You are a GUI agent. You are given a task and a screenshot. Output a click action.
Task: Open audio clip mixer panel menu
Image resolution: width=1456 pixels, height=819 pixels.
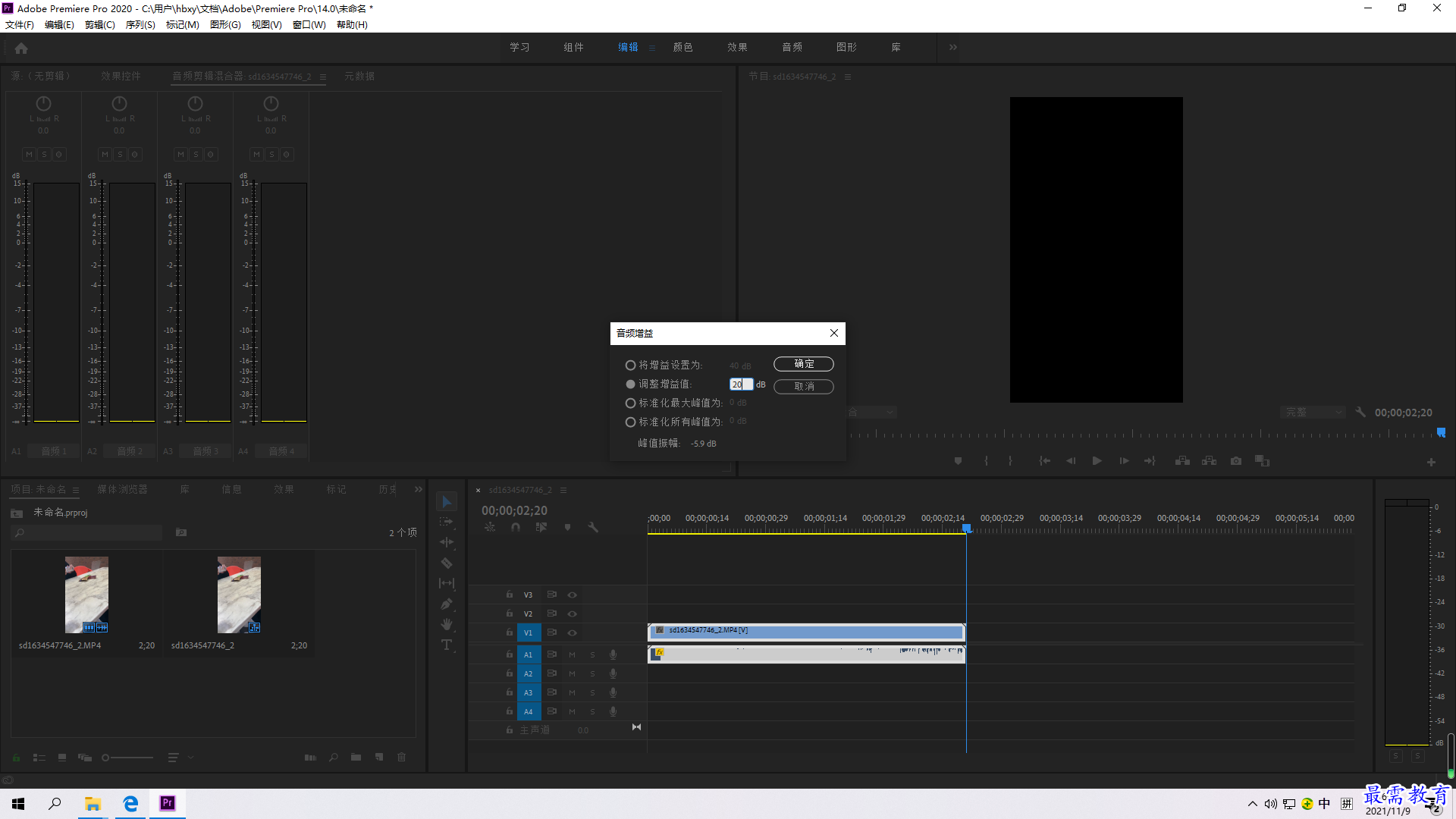[x=323, y=77]
